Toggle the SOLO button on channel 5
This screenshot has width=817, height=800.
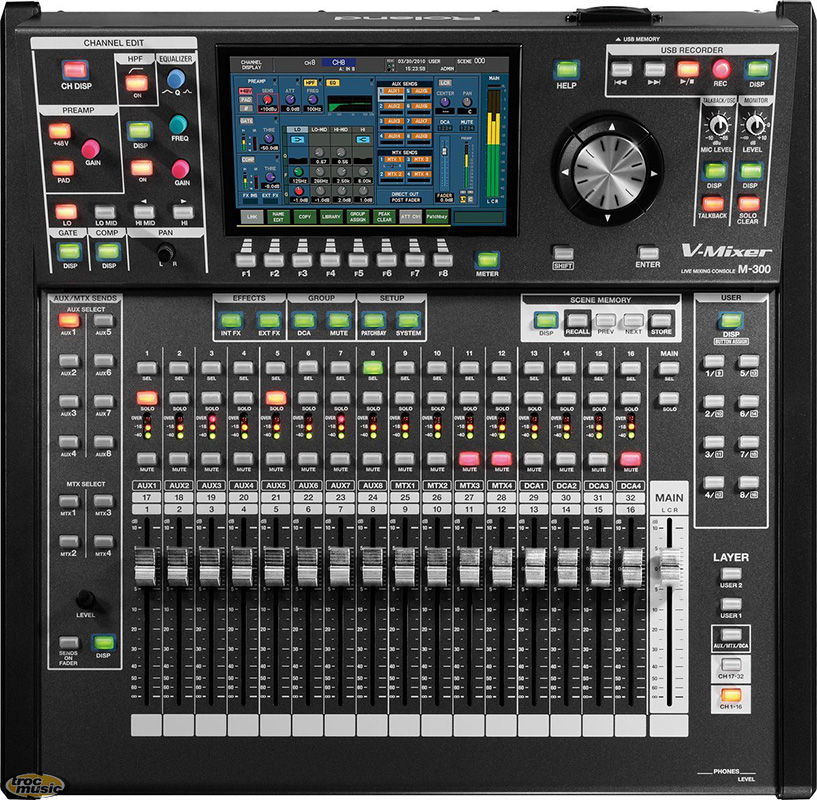[x=275, y=397]
